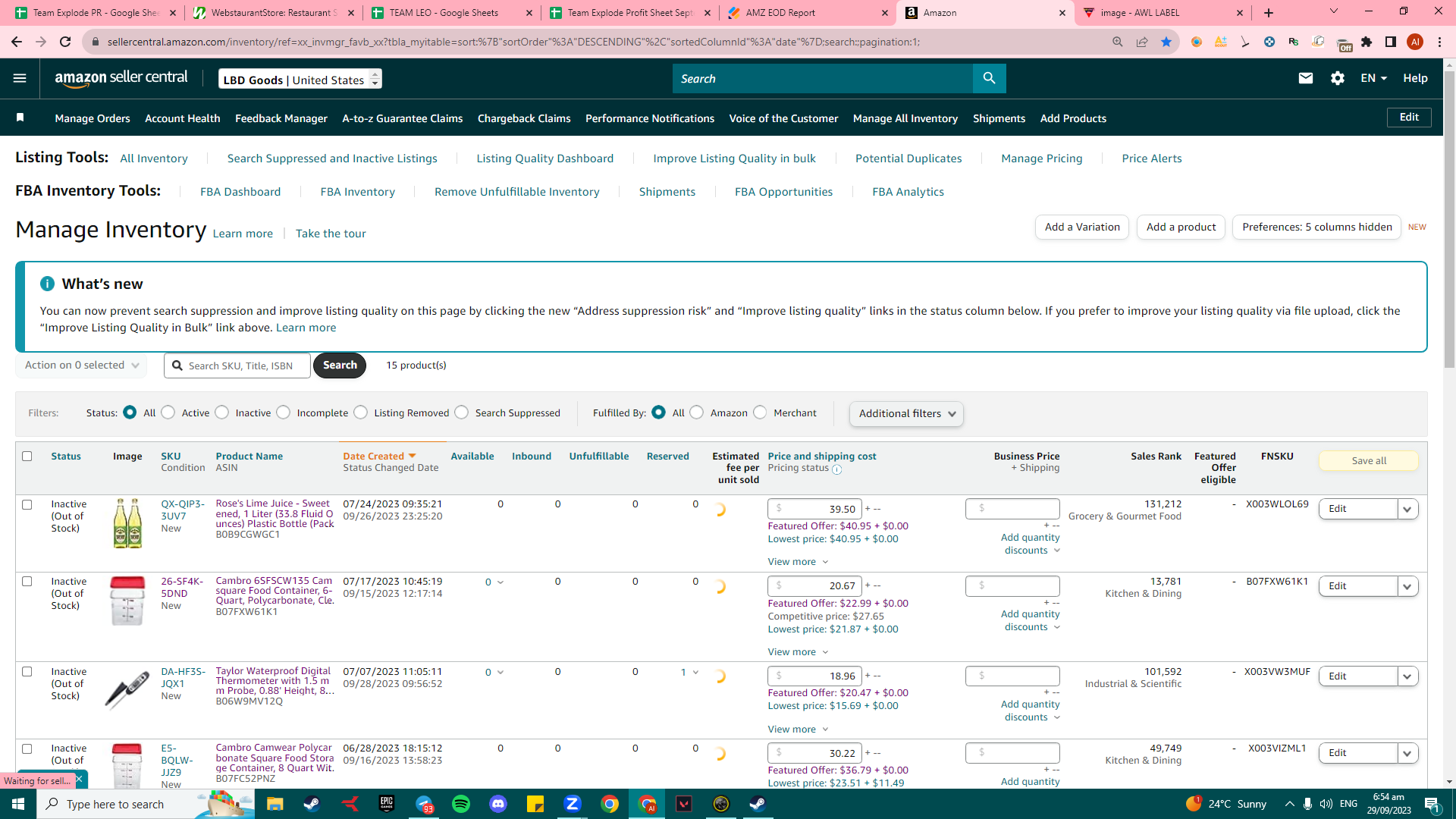Check the Taylor Thermometer row checkbox

(27, 672)
